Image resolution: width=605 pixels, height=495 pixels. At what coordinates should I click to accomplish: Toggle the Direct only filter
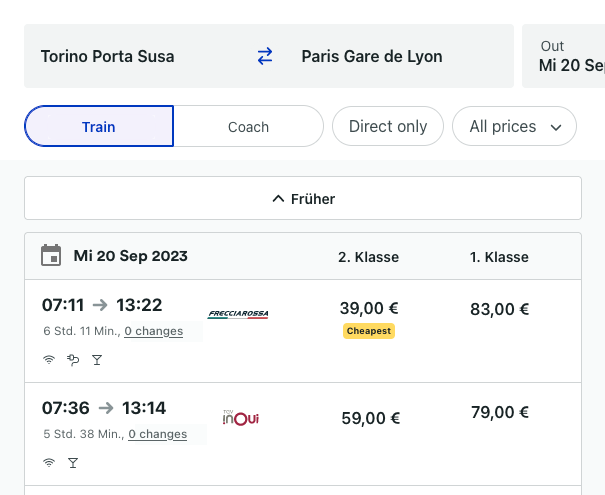click(x=387, y=127)
